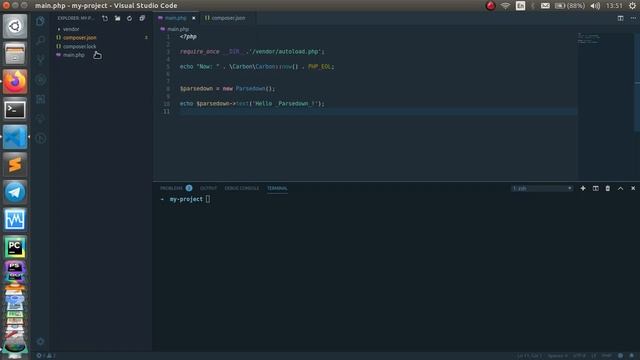640x360 pixels.
Task: Open the Terminal app from the dock
Action: point(15,109)
